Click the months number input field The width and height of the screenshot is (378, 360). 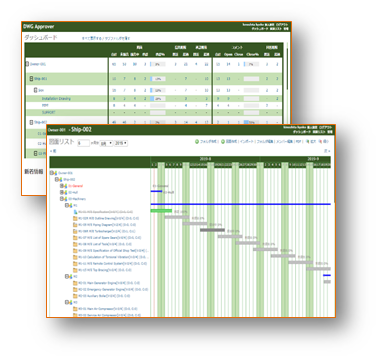click(83, 143)
